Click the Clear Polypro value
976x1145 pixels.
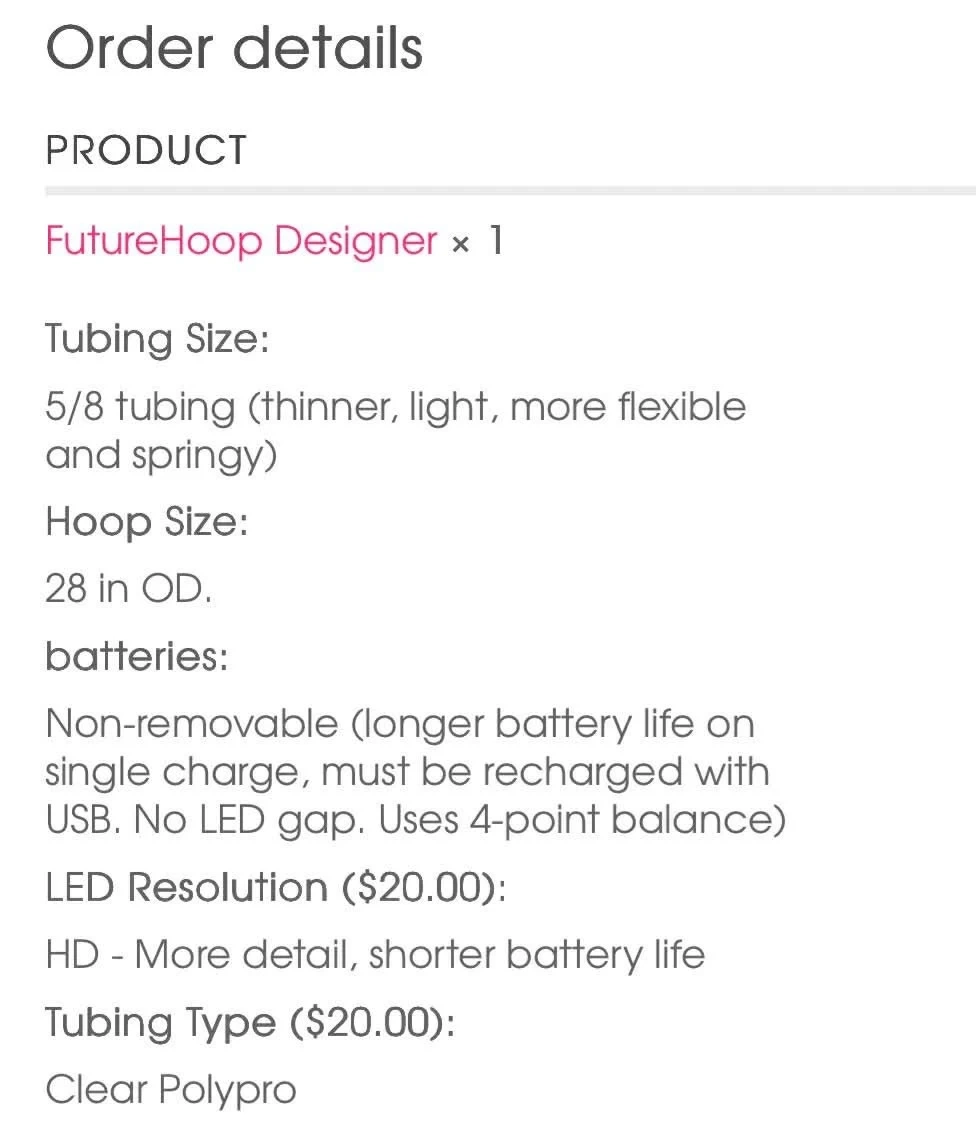tap(171, 1090)
